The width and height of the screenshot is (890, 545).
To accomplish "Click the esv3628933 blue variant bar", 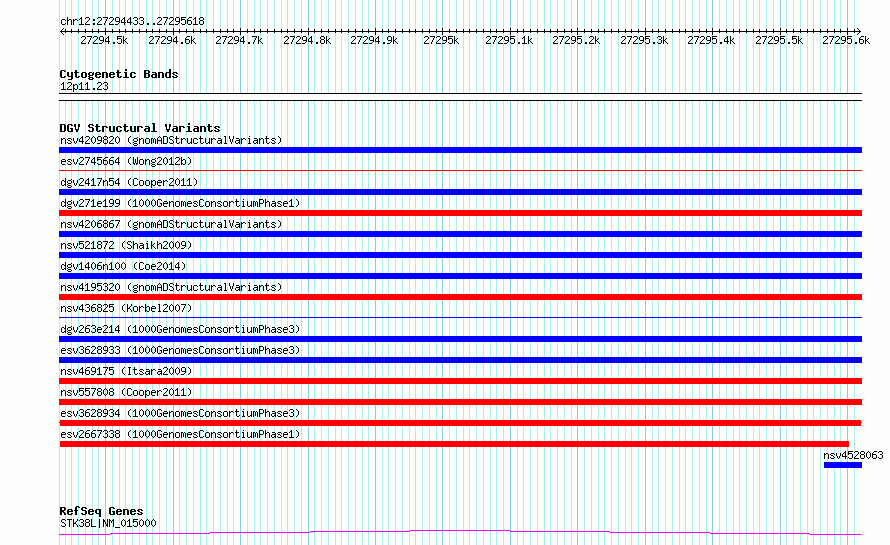I will [x=460, y=360].
